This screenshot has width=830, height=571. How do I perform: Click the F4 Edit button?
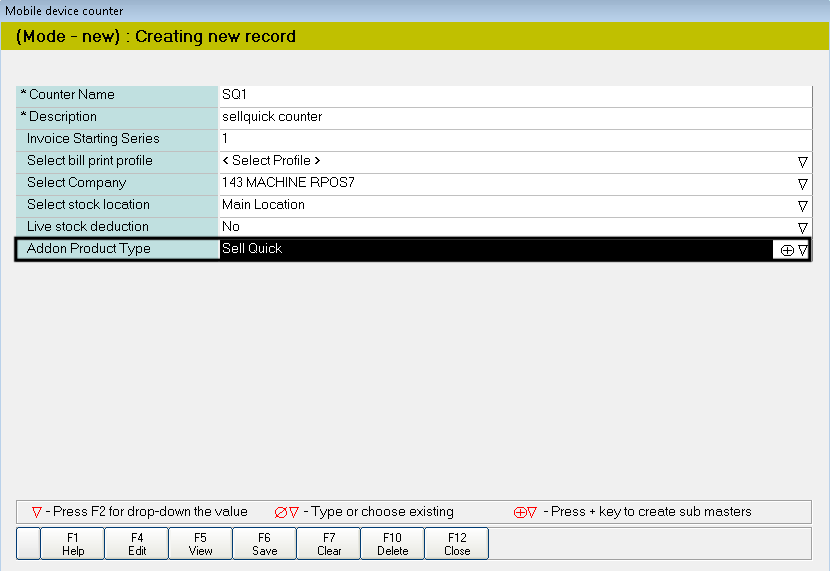137,543
